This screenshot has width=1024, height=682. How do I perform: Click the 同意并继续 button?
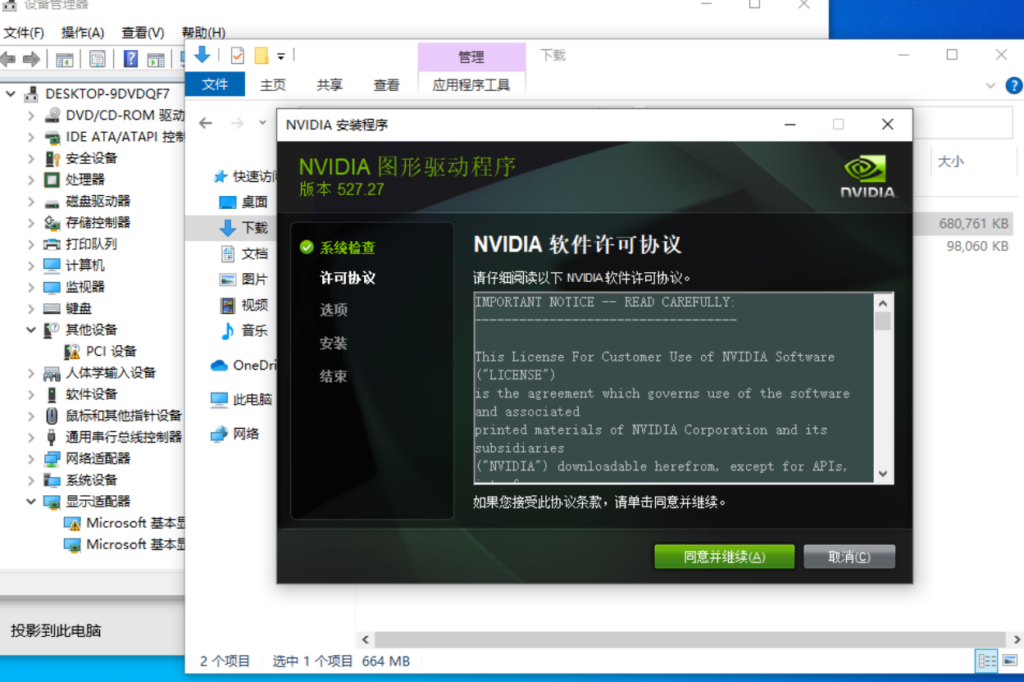(724, 557)
